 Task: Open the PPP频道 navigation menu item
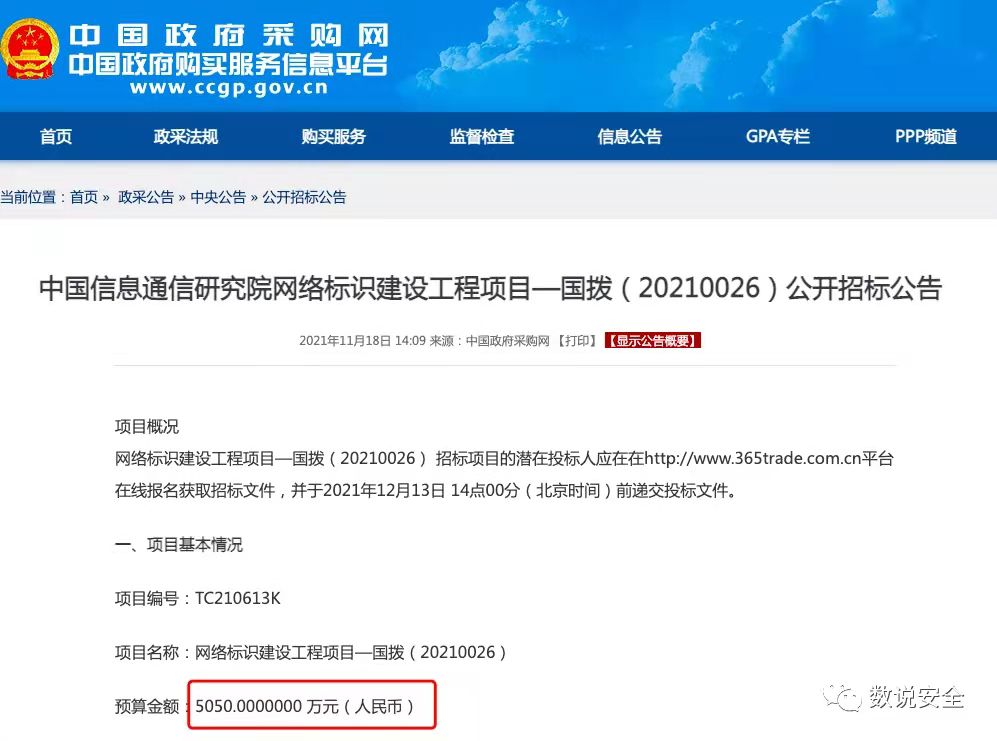coord(926,136)
